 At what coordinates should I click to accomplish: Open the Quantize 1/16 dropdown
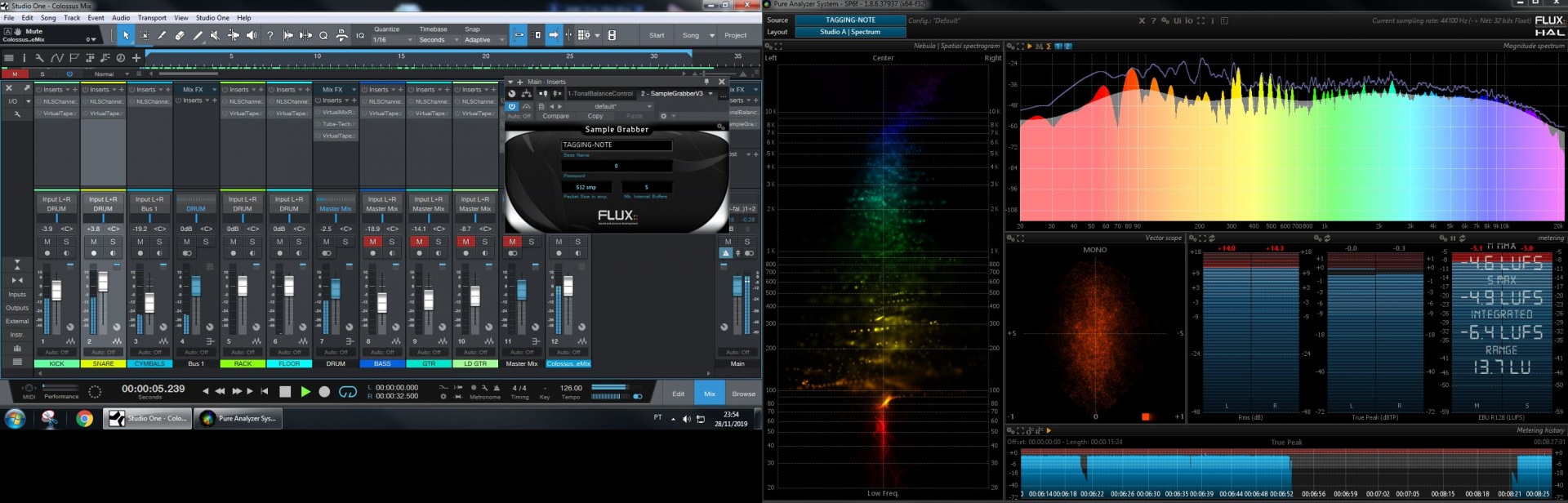pyautogui.click(x=393, y=39)
